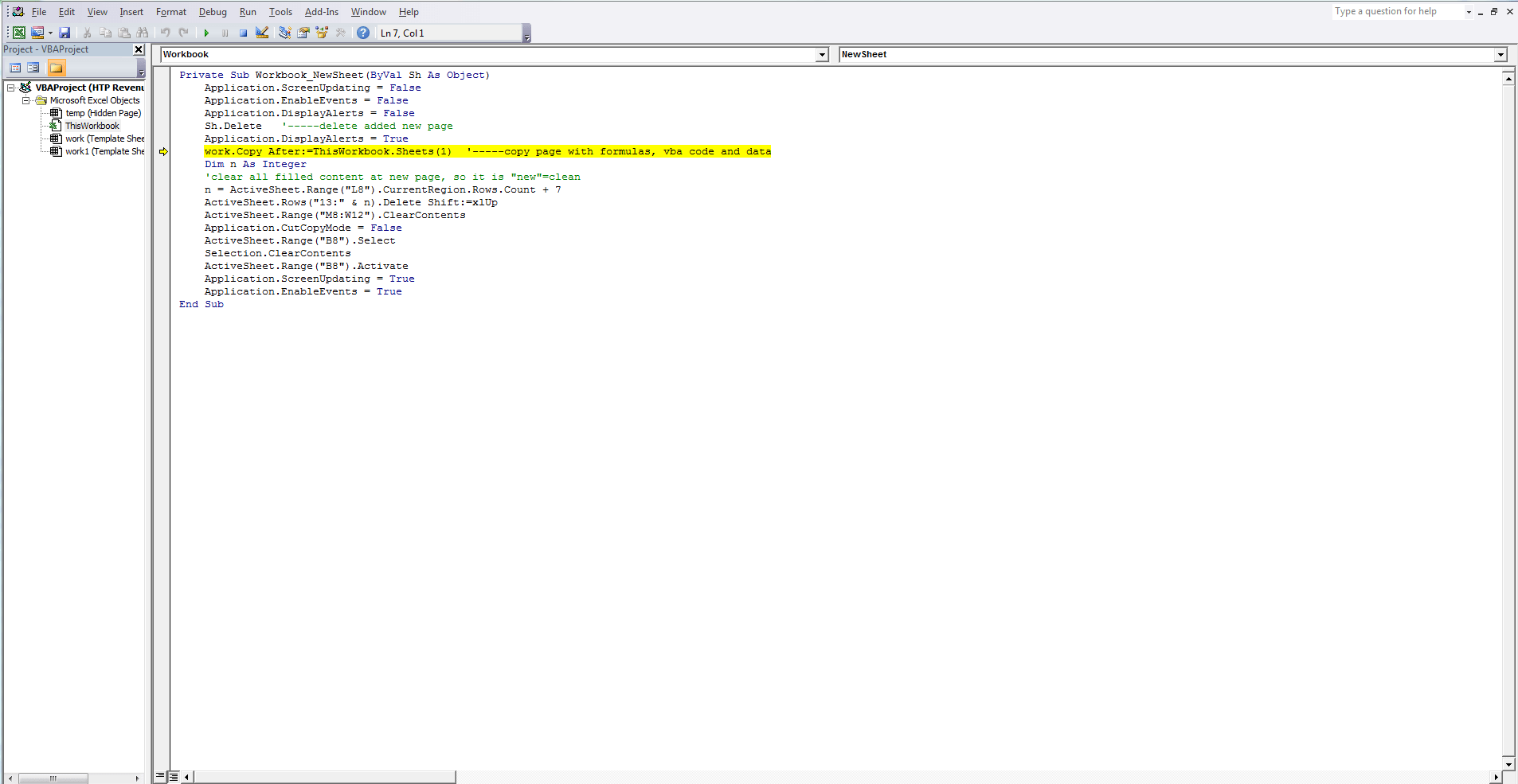1518x784 pixels.
Task: Open the Format menu
Action: click(x=171, y=12)
